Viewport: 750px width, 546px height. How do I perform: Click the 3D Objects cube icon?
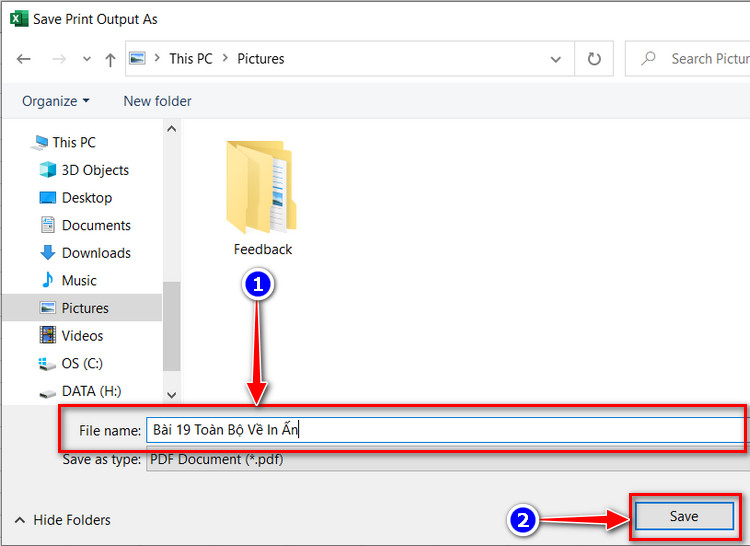(x=47, y=170)
